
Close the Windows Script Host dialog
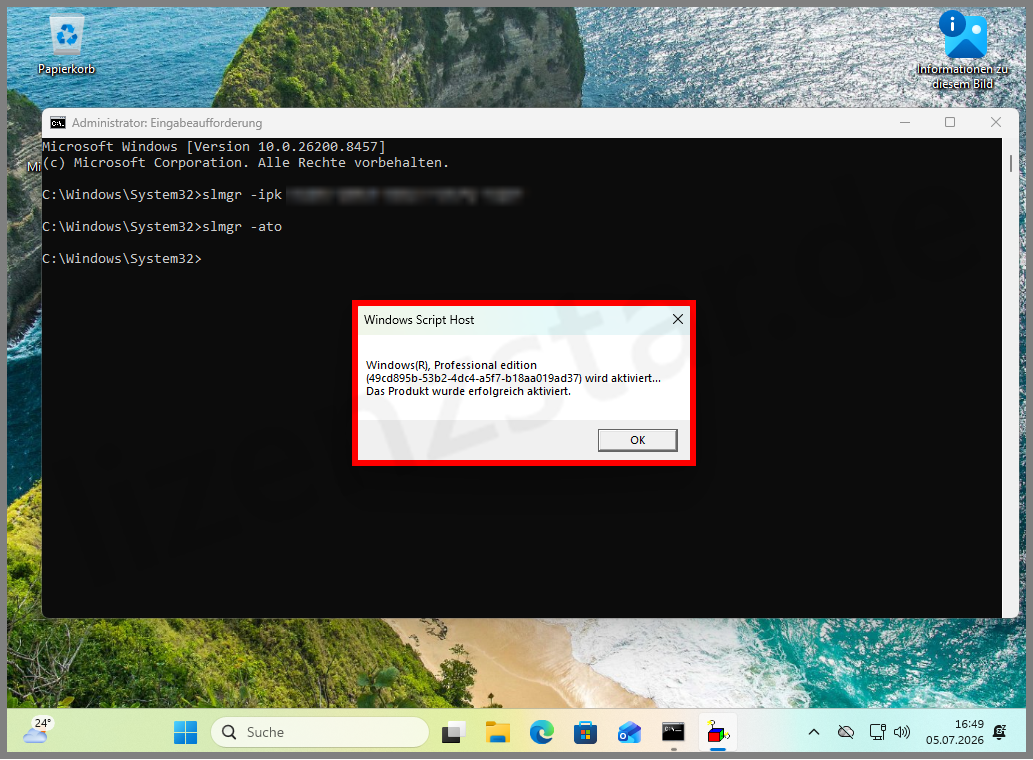coord(677,319)
